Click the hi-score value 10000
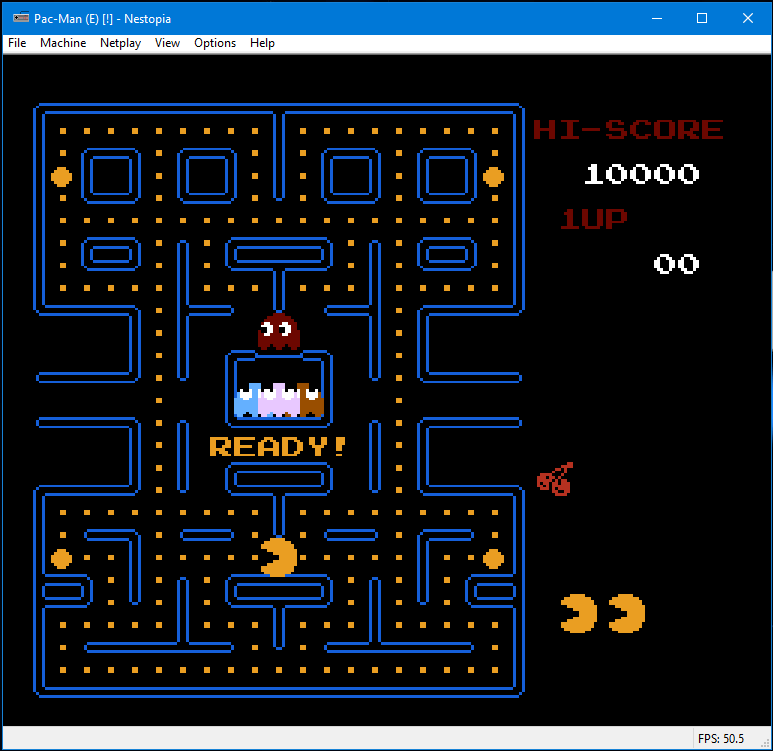Screen dimensions: 773x751 (x=641, y=174)
